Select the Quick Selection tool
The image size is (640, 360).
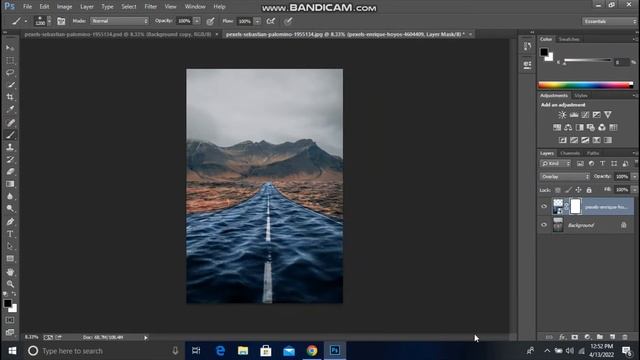[x=10, y=85]
